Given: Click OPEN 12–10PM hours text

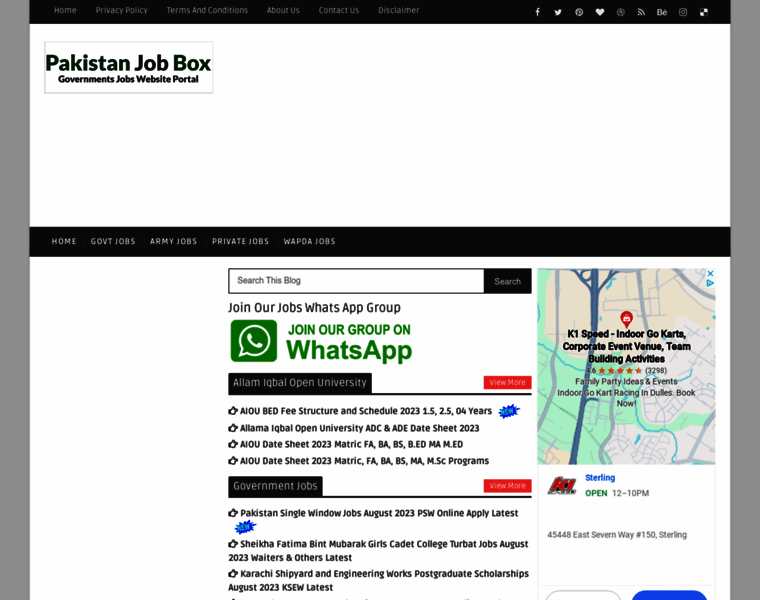Looking at the screenshot, I should coord(617,493).
